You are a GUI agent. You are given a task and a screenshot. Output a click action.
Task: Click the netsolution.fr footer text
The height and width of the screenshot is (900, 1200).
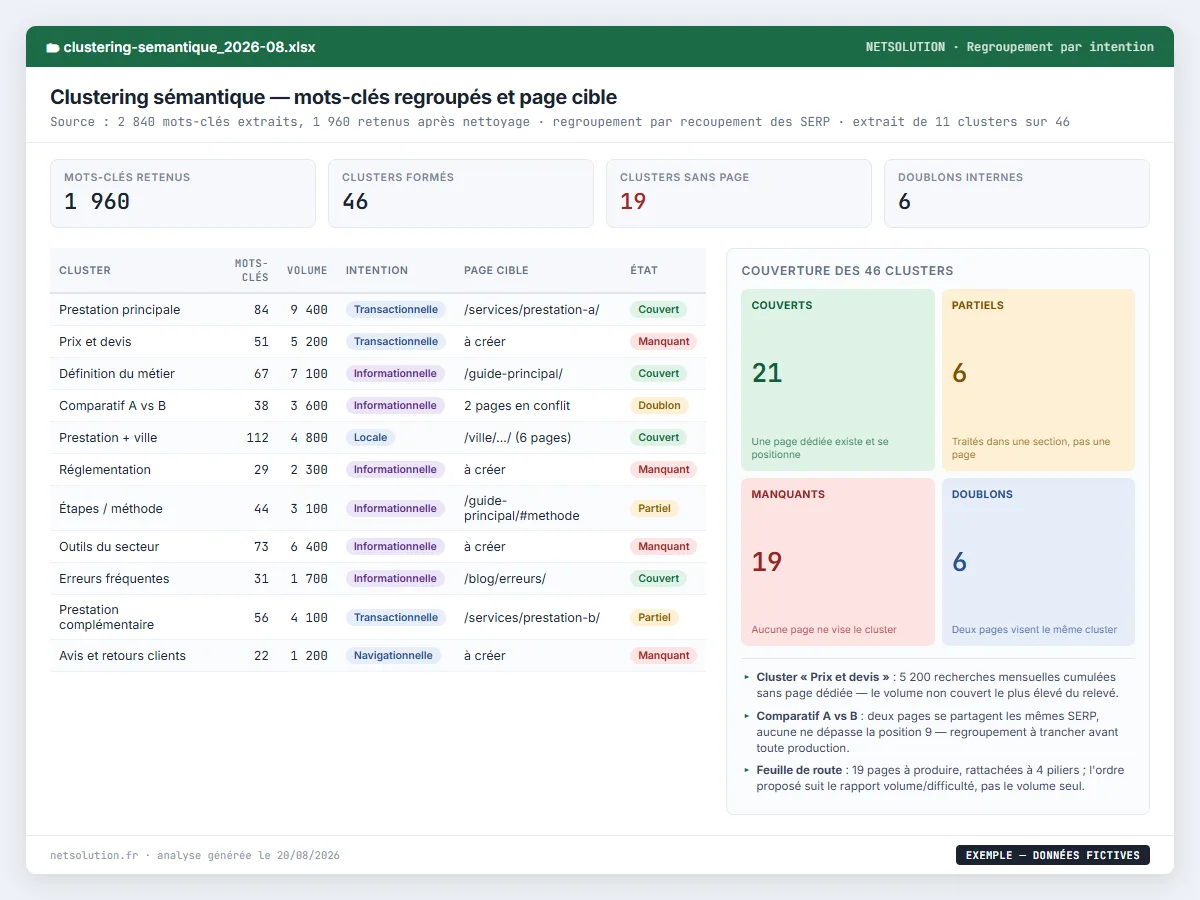pyautogui.click(x=94, y=856)
